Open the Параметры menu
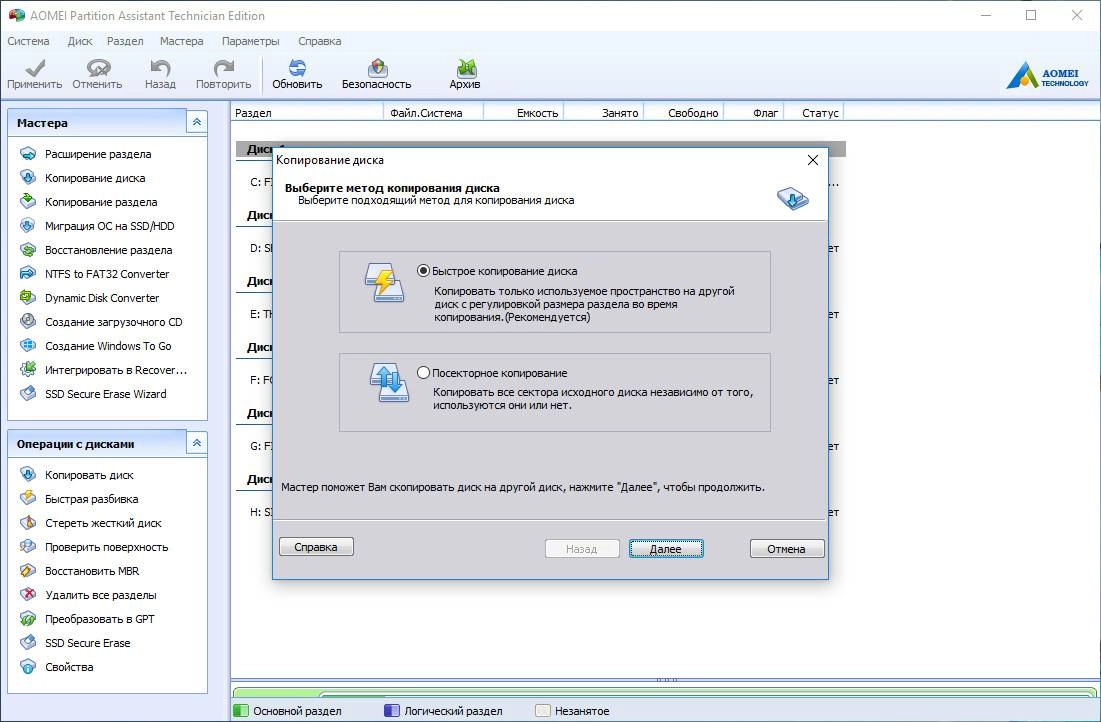 pos(251,41)
